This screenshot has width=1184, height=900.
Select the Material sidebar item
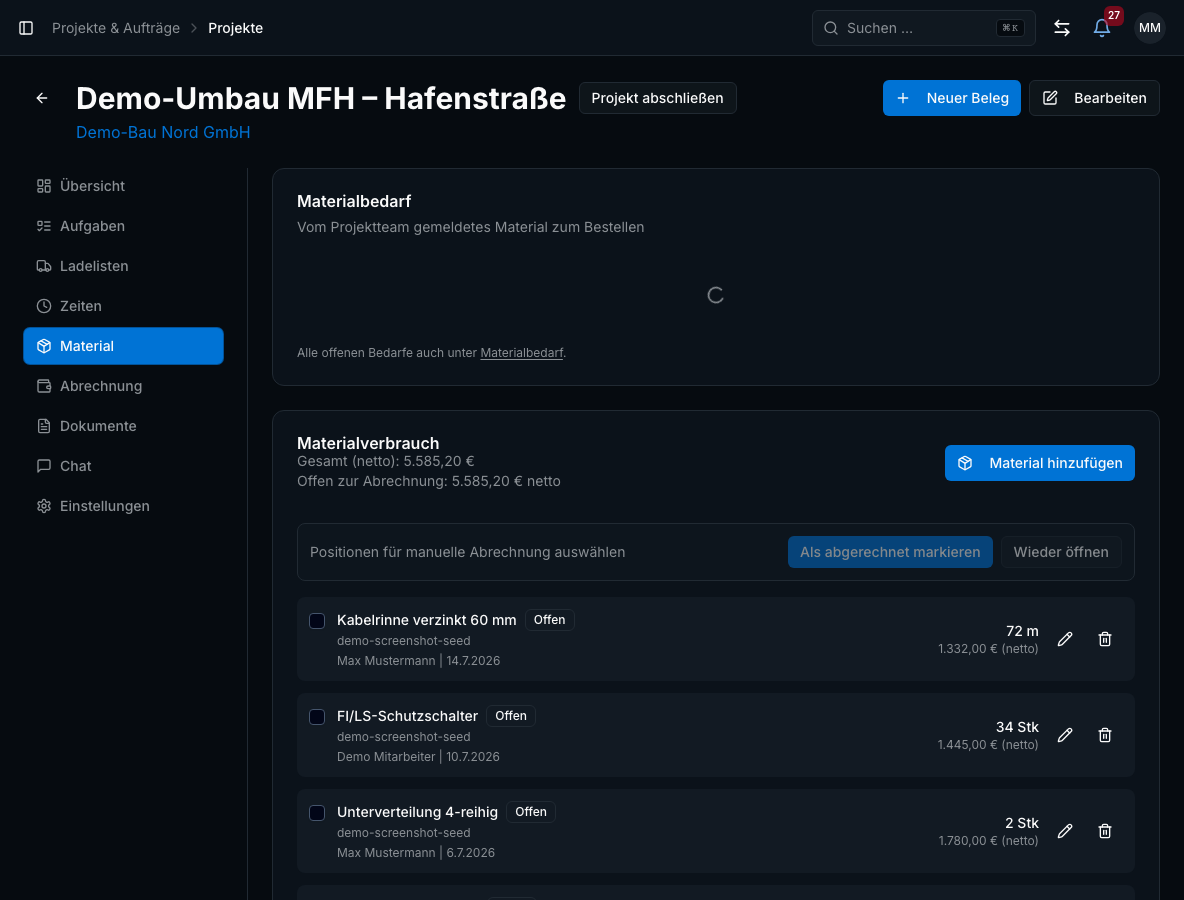123,346
